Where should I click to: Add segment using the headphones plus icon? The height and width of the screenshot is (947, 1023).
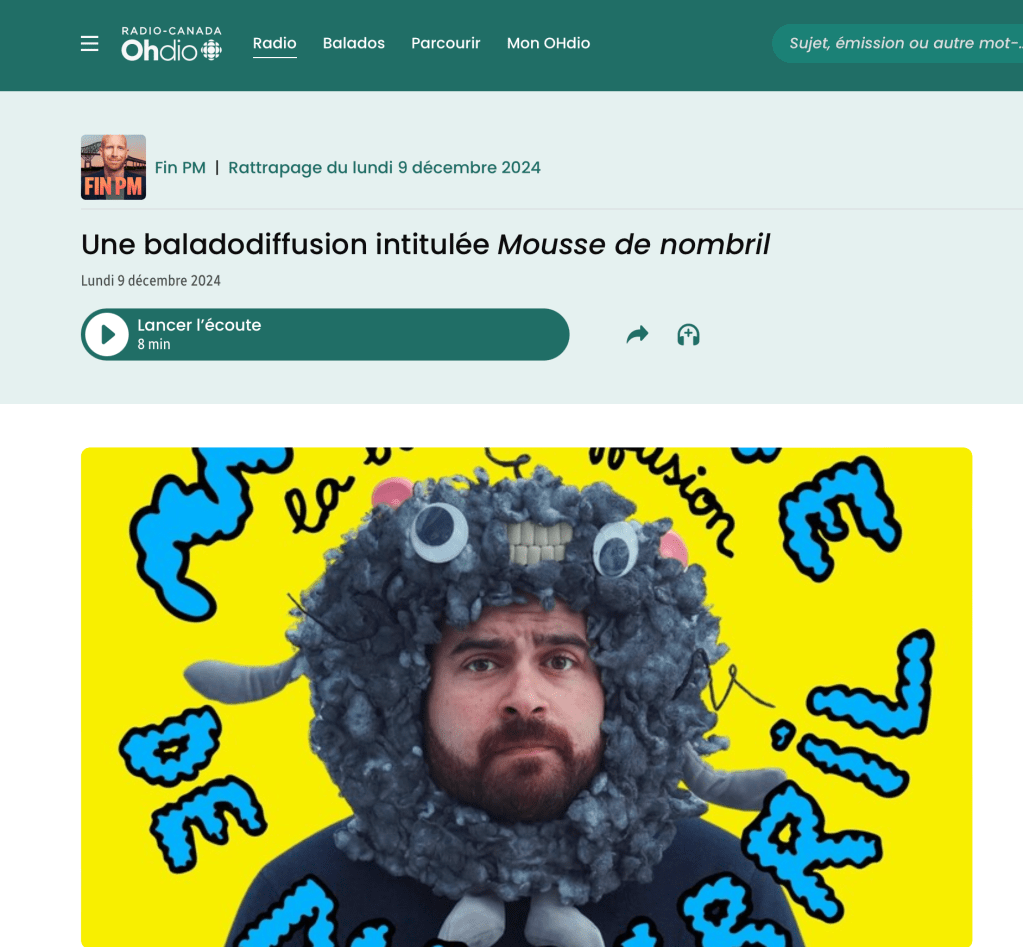point(688,335)
